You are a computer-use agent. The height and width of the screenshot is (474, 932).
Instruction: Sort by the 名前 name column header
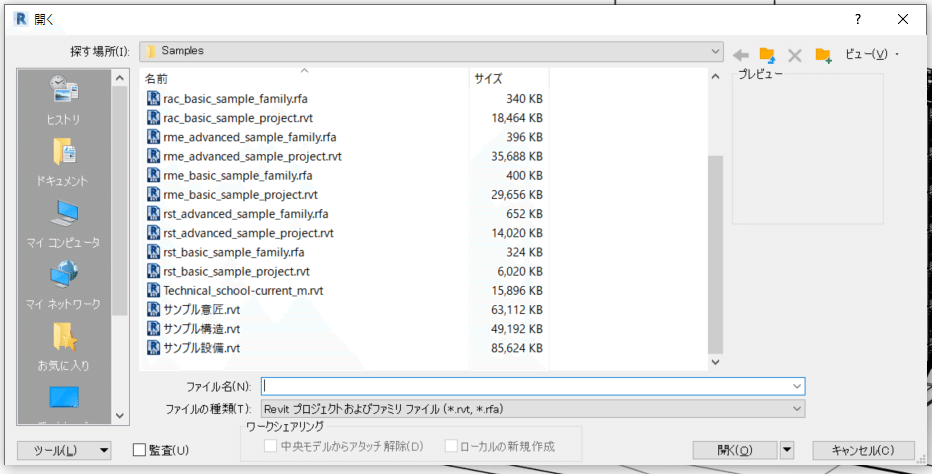point(304,79)
